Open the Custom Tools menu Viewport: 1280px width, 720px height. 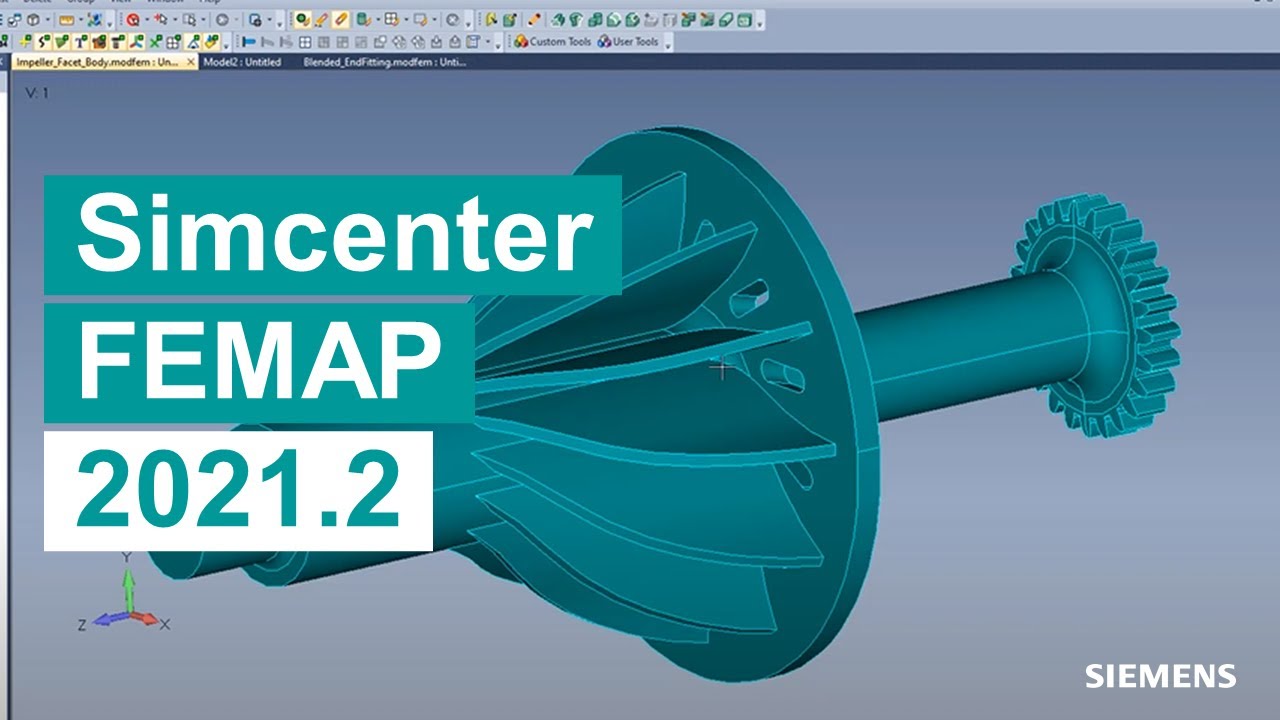click(552, 41)
